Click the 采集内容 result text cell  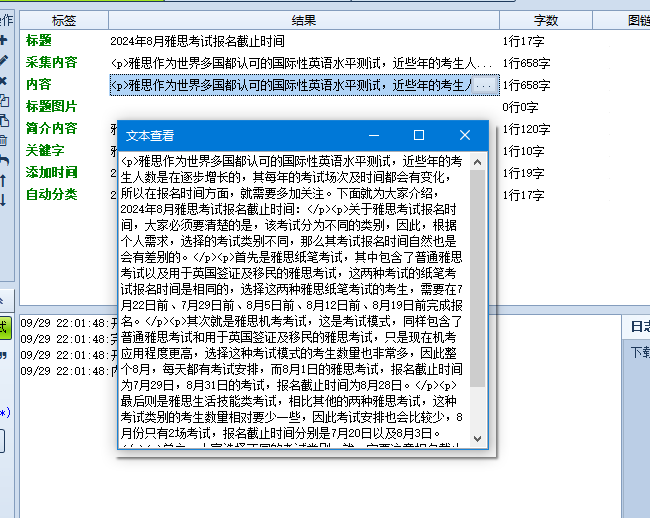301,63
